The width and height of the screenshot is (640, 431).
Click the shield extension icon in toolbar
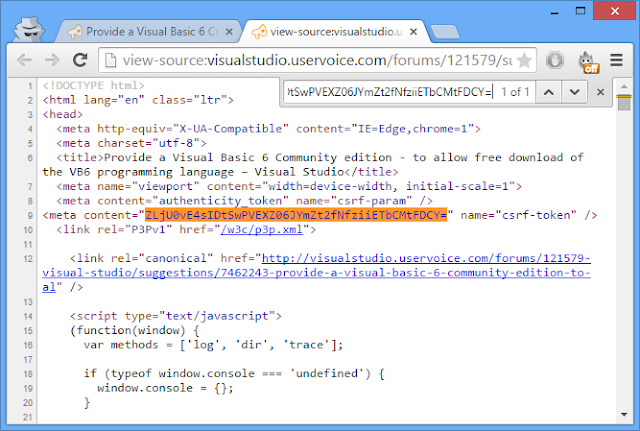point(555,60)
